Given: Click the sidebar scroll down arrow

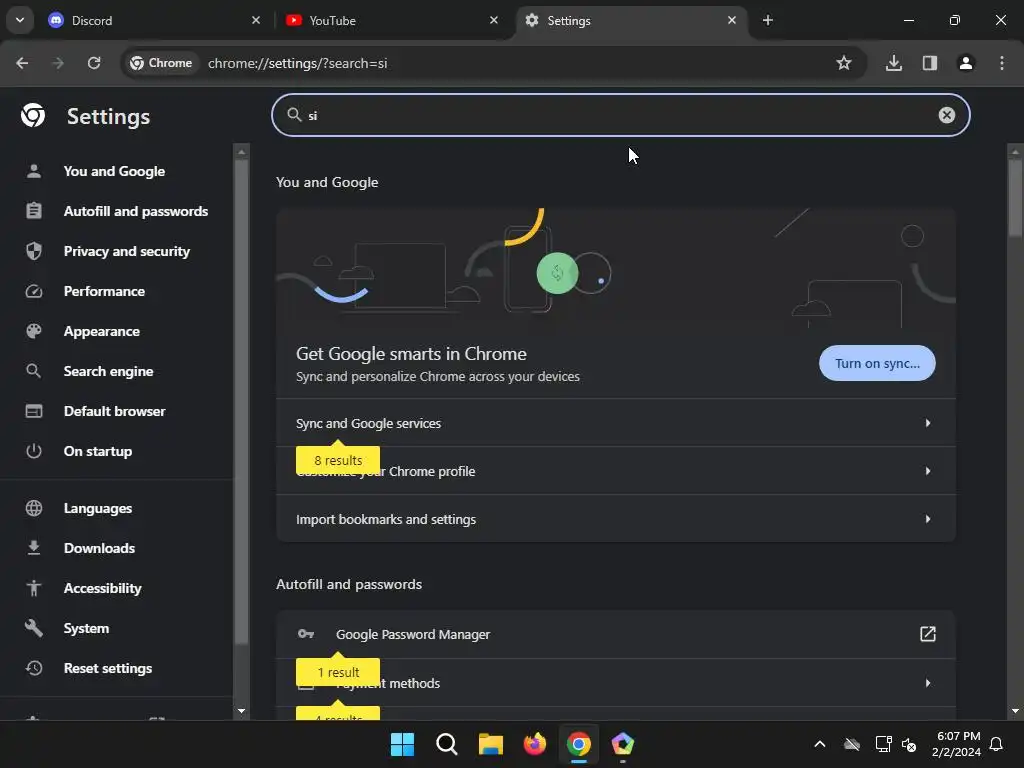Looking at the screenshot, I should tap(242, 711).
